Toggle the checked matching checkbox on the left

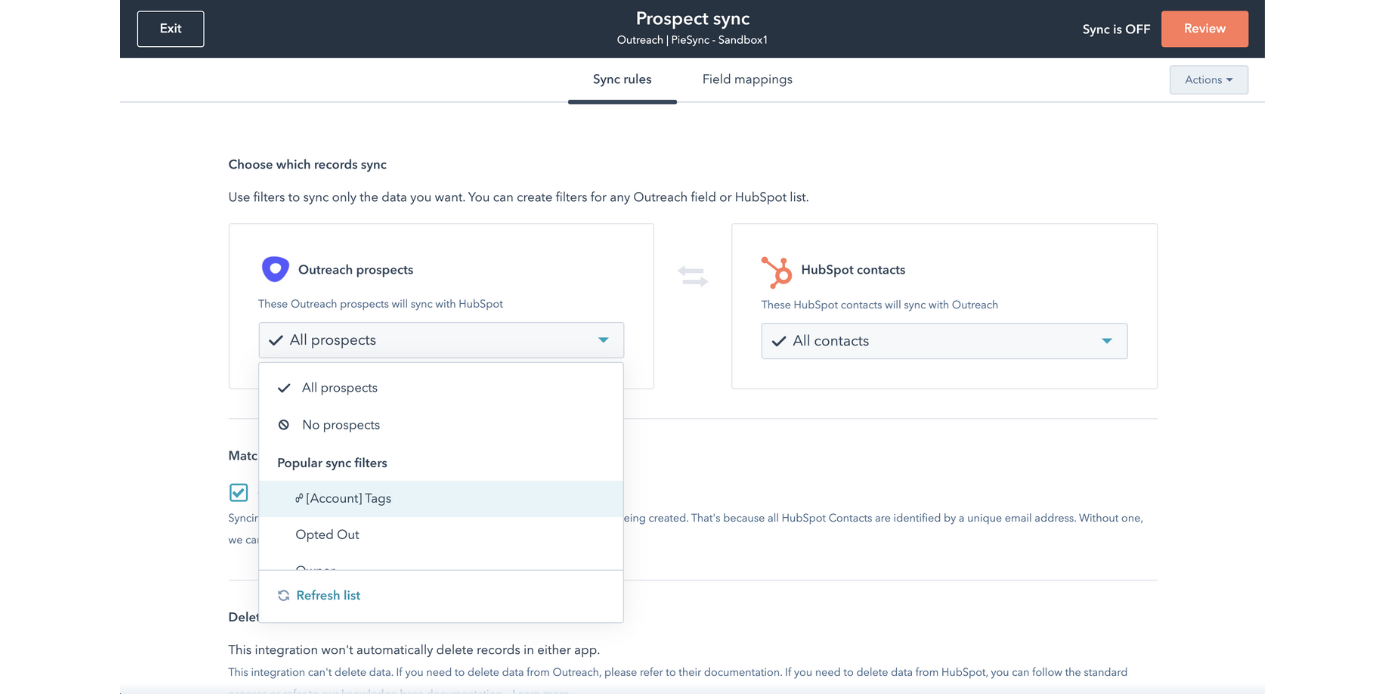[238, 492]
